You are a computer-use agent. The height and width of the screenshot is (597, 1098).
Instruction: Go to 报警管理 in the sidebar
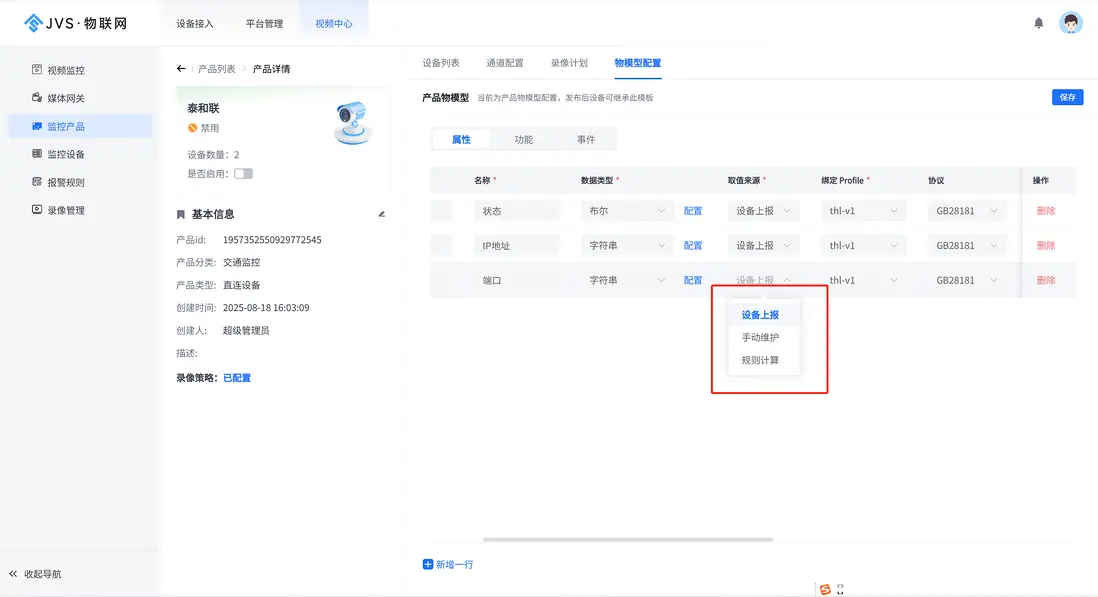tap(68, 181)
